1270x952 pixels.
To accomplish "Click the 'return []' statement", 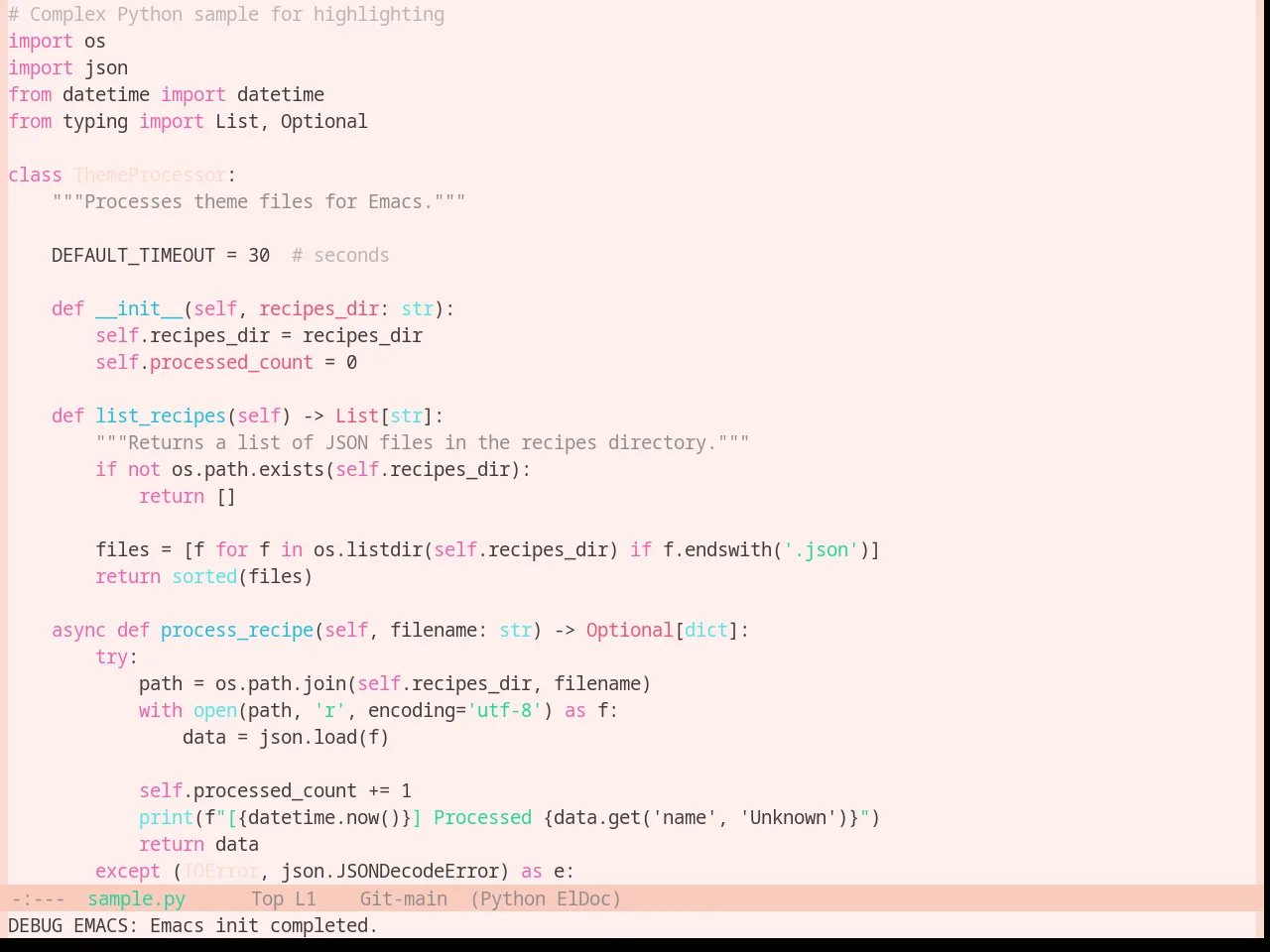I will click(188, 497).
